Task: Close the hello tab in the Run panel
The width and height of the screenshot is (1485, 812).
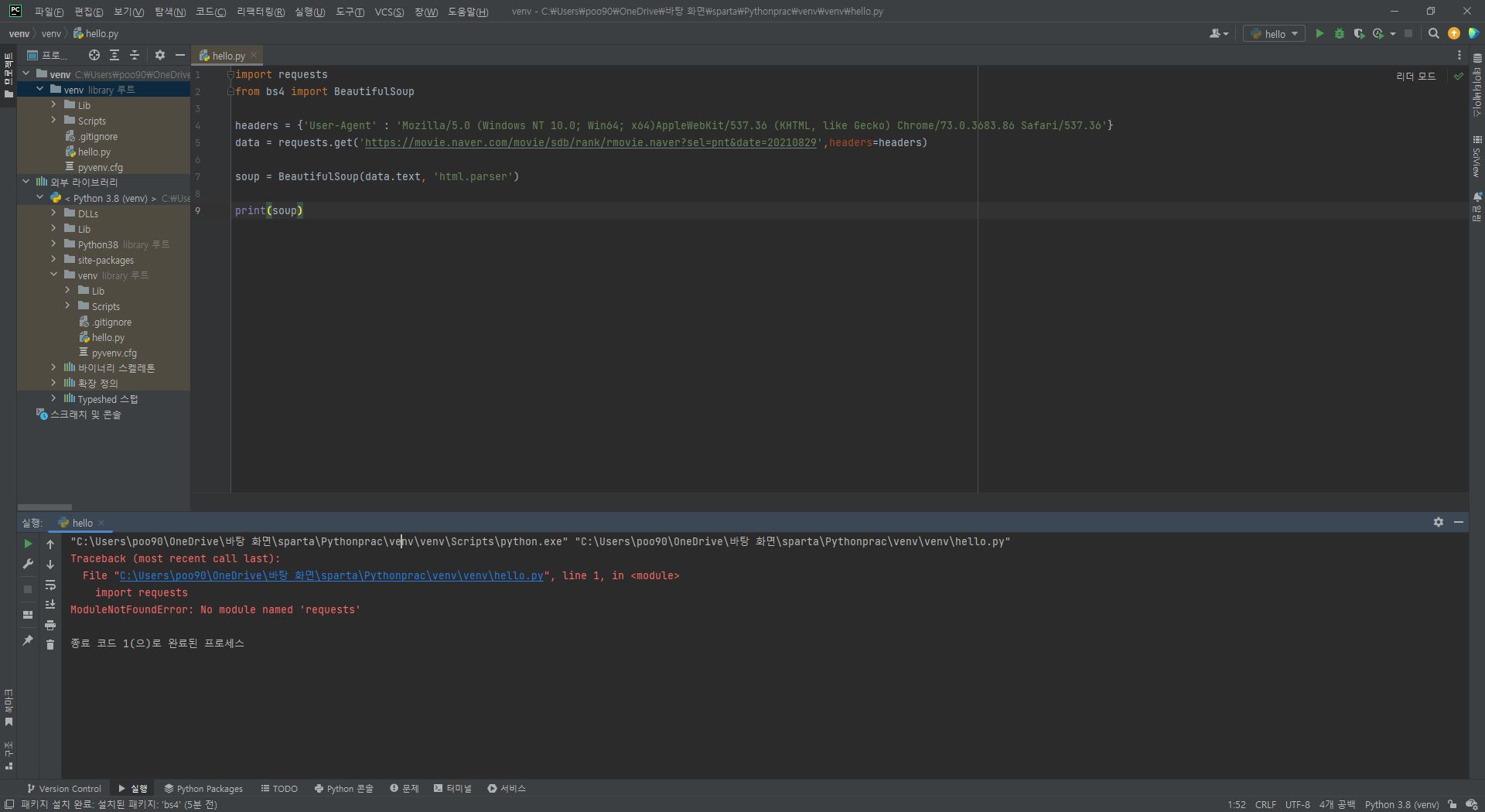Action: [101, 523]
